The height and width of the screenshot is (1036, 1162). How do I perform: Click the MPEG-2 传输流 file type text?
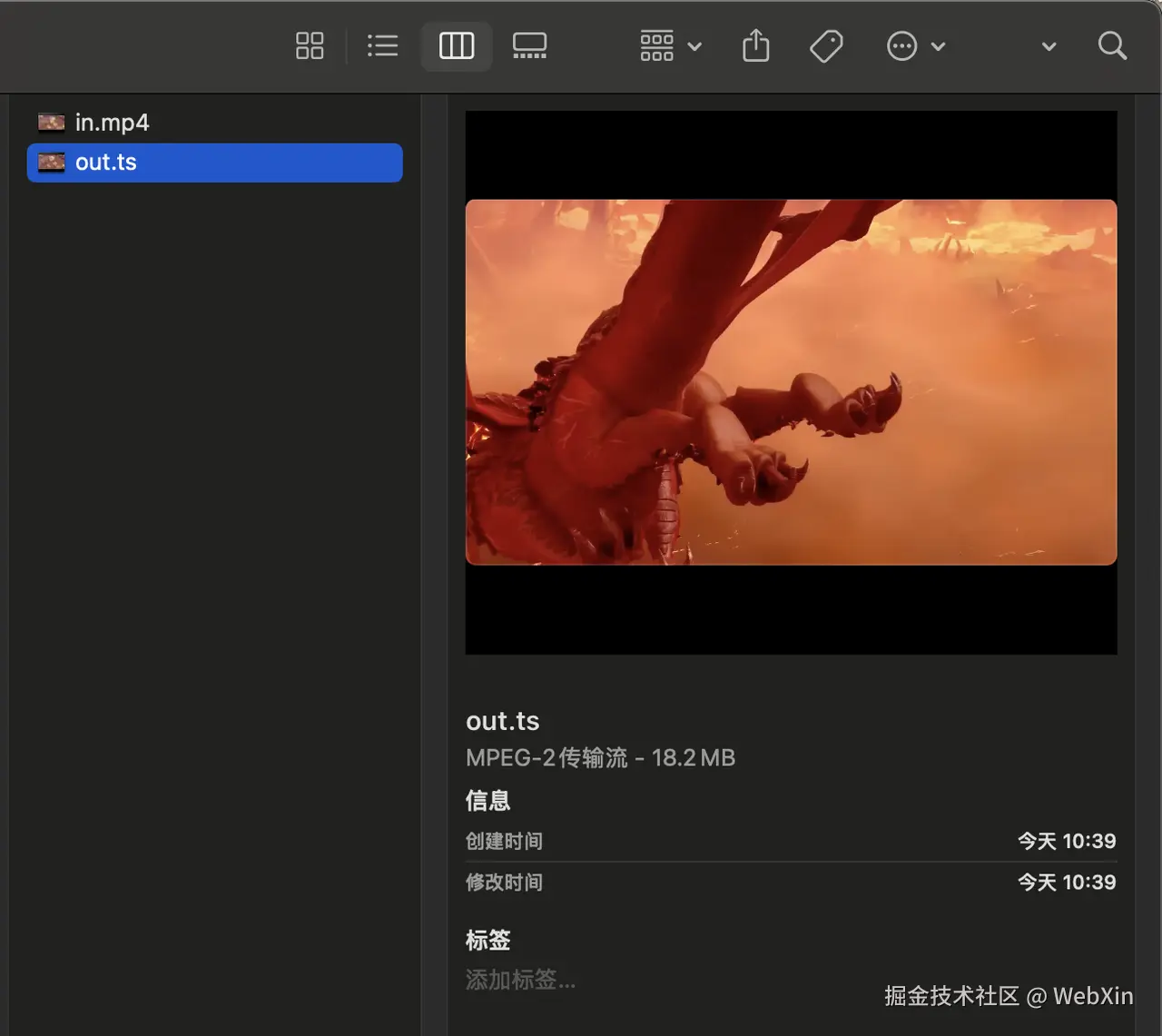pyautogui.click(x=547, y=757)
